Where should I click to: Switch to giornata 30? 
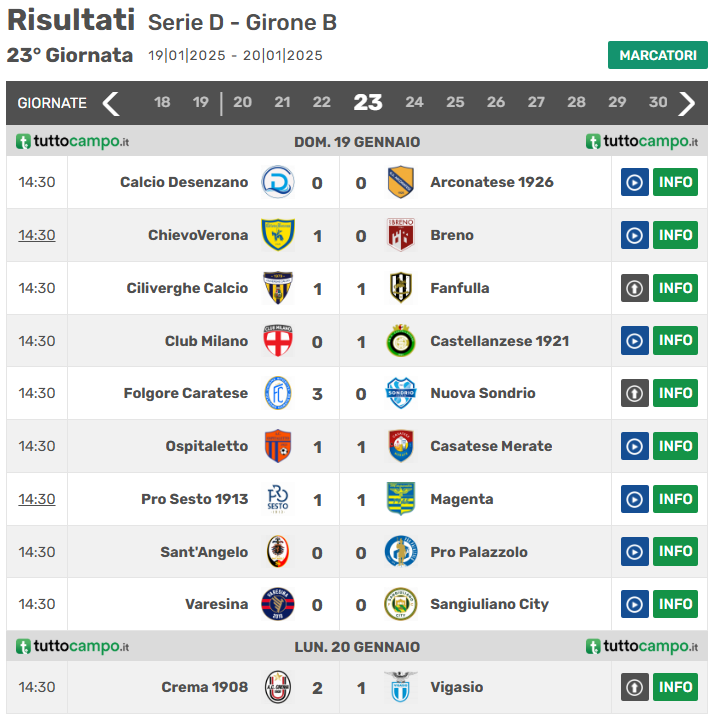[657, 102]
